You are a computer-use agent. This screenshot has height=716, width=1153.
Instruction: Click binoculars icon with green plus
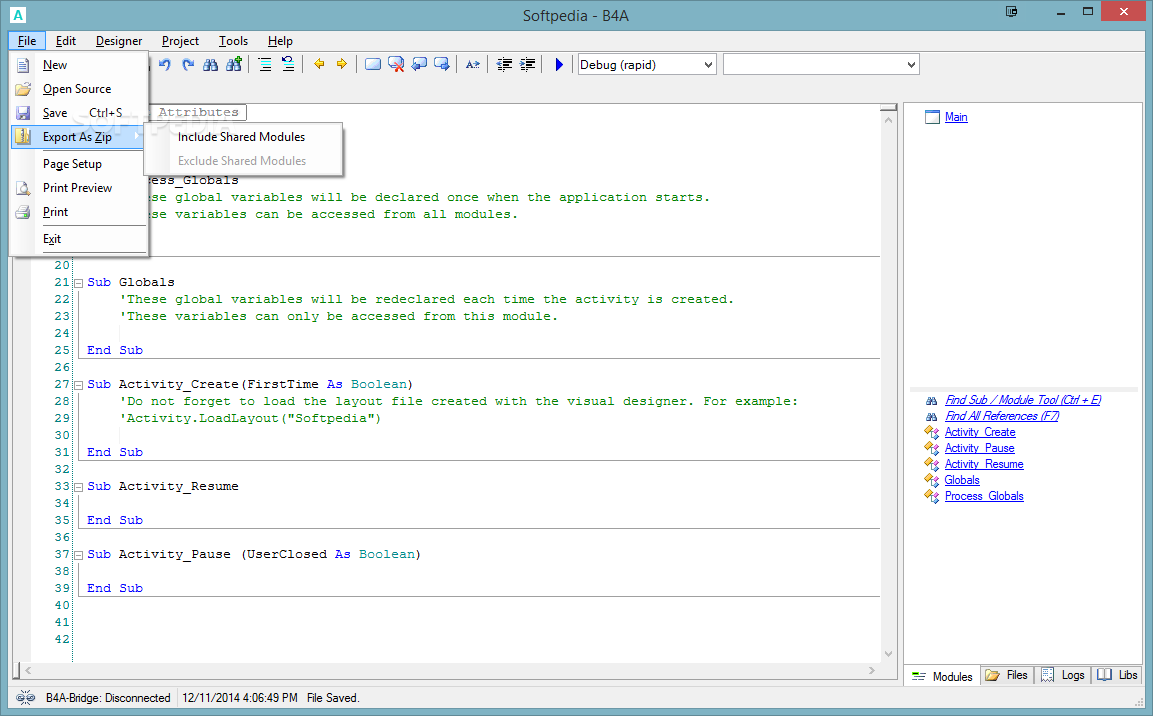(x=234, y=65)
